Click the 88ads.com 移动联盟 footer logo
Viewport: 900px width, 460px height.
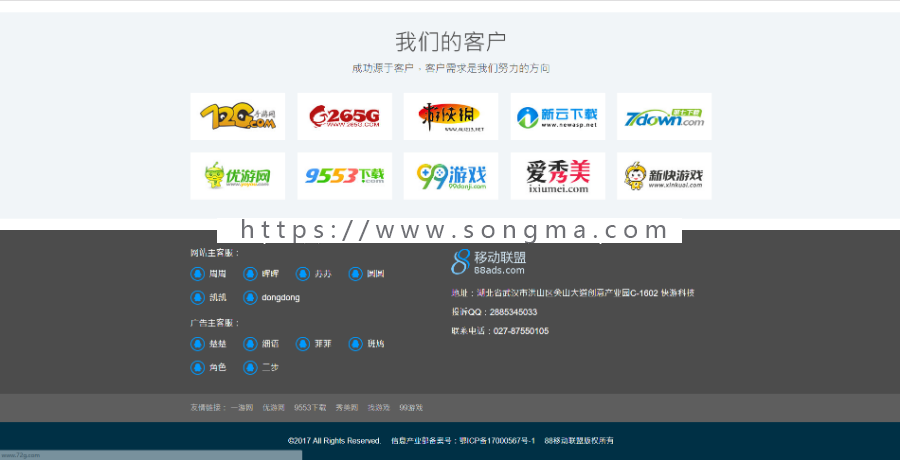coord(488,262)
